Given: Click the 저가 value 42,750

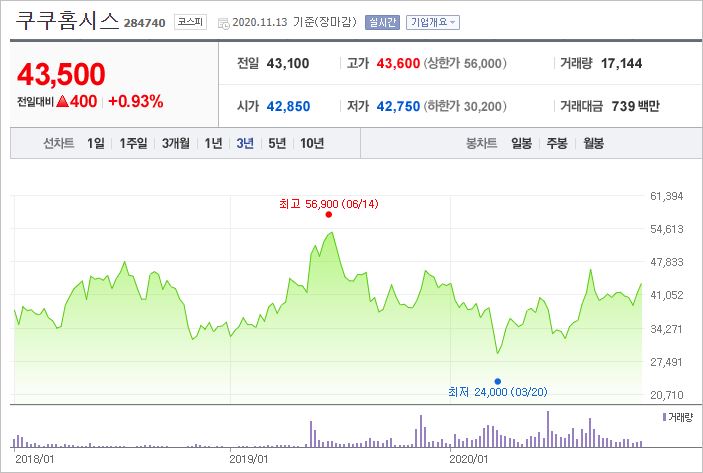Looking at the screenshot, I should tap(398, 107).
